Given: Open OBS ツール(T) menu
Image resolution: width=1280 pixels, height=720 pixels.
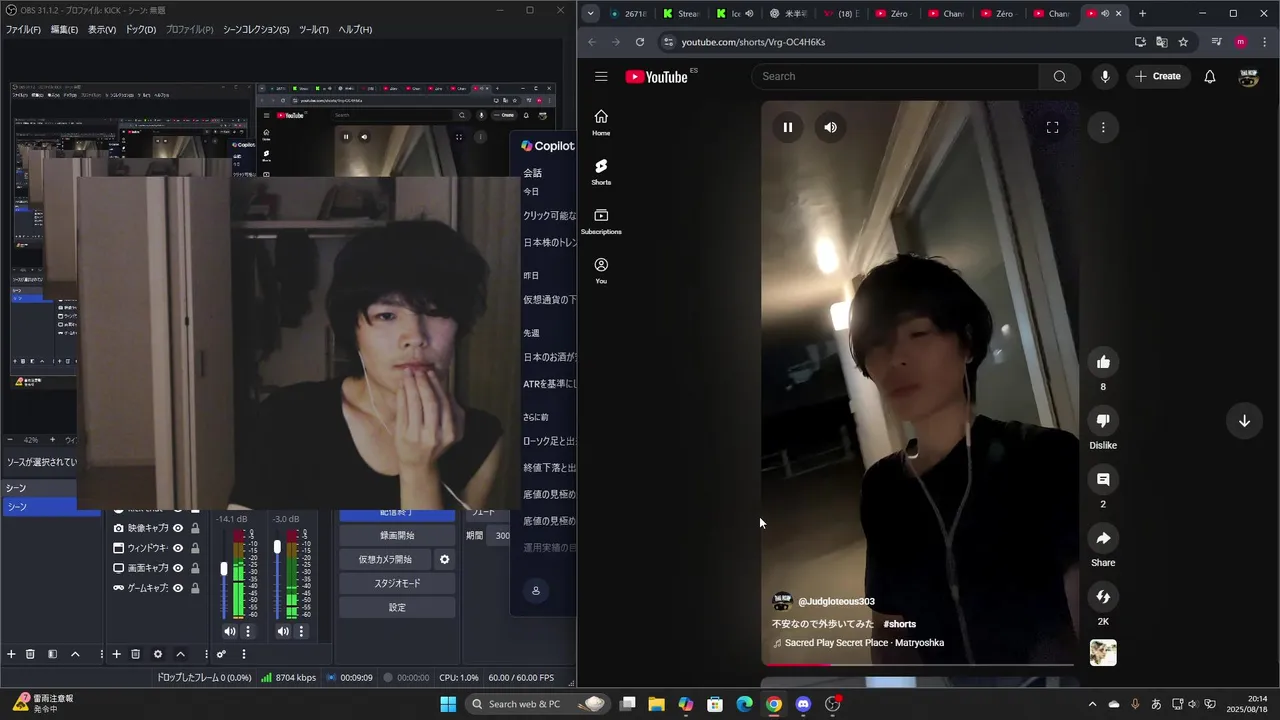Looking at the screenshot, I should 313,29.
